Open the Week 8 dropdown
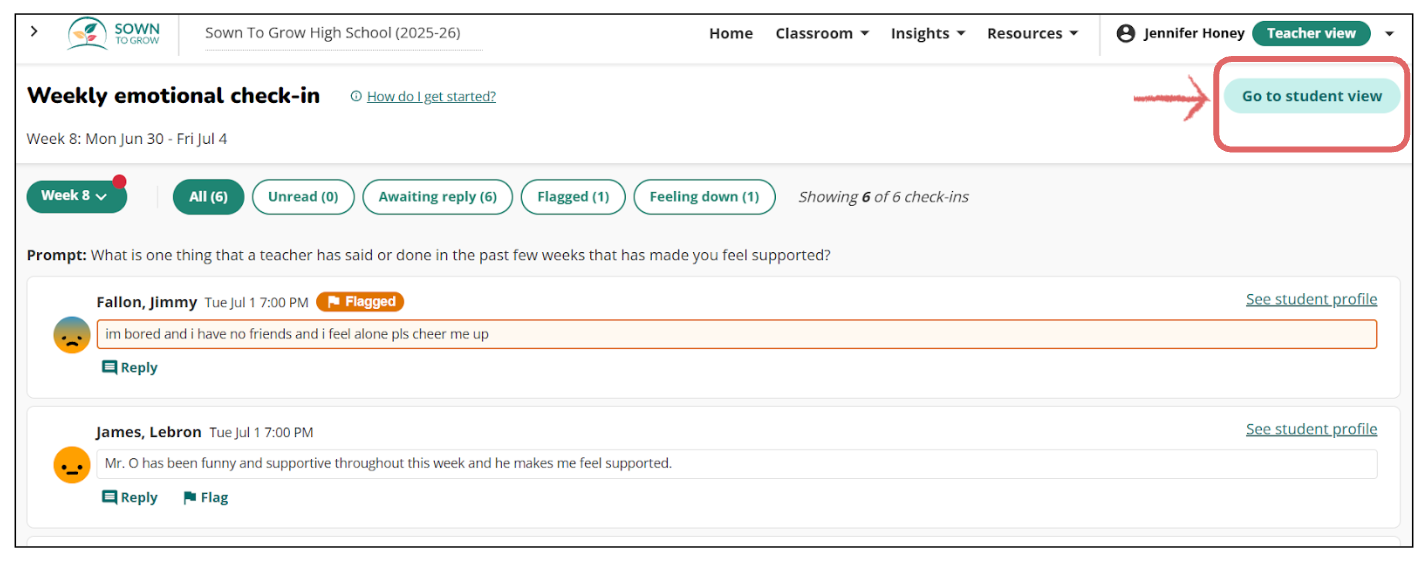 tap(75, 196)
